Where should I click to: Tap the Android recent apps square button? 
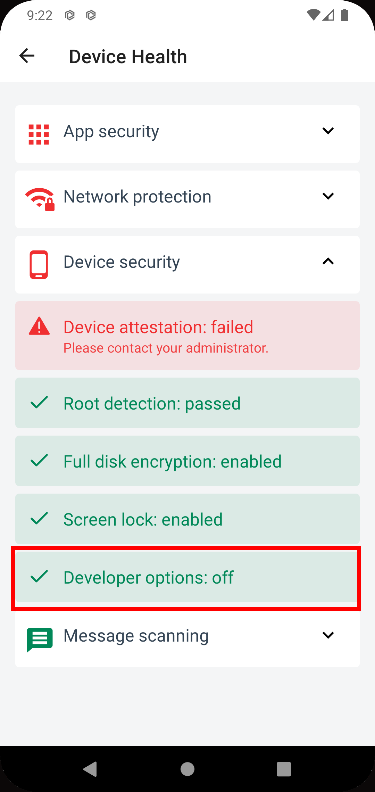click(x=284, y=769)
